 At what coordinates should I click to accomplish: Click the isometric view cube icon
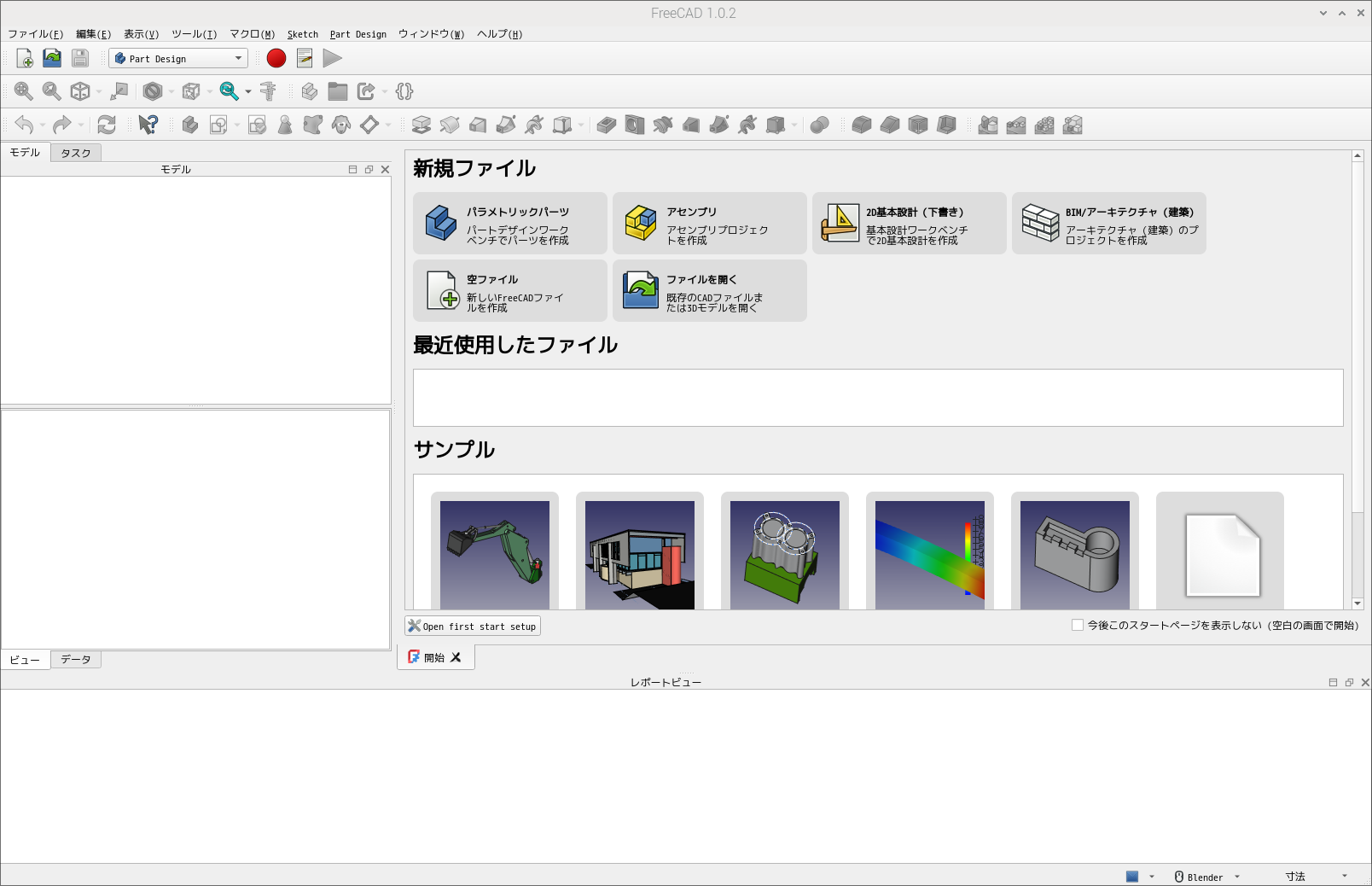tap(80, 91)
